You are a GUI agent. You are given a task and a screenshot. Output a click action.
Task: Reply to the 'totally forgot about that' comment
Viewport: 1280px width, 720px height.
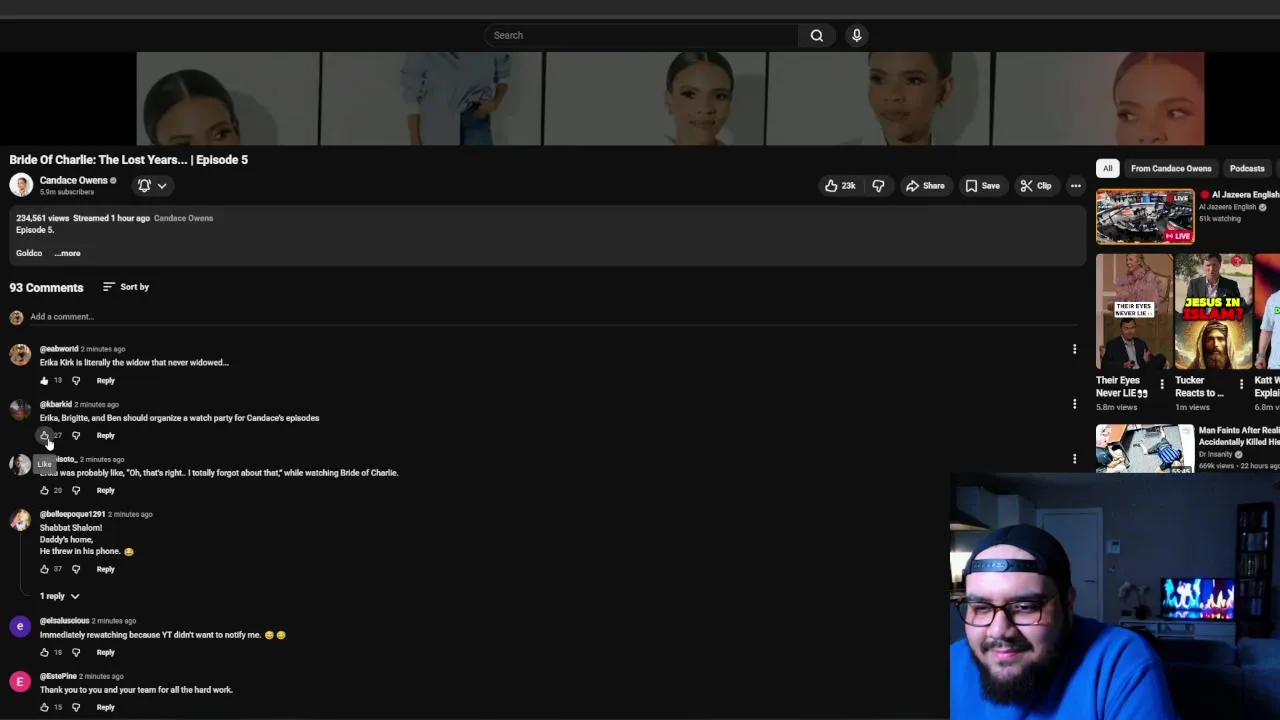105,491
